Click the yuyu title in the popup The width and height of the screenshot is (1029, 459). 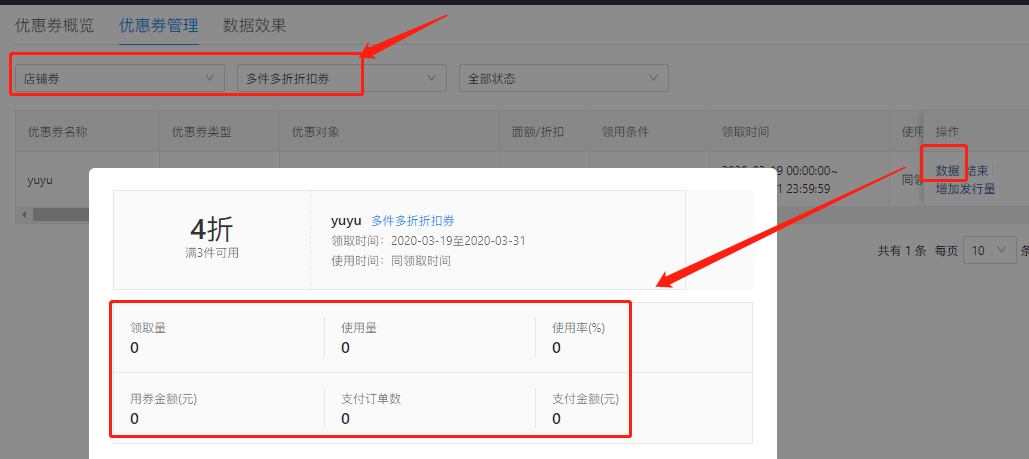346,221
